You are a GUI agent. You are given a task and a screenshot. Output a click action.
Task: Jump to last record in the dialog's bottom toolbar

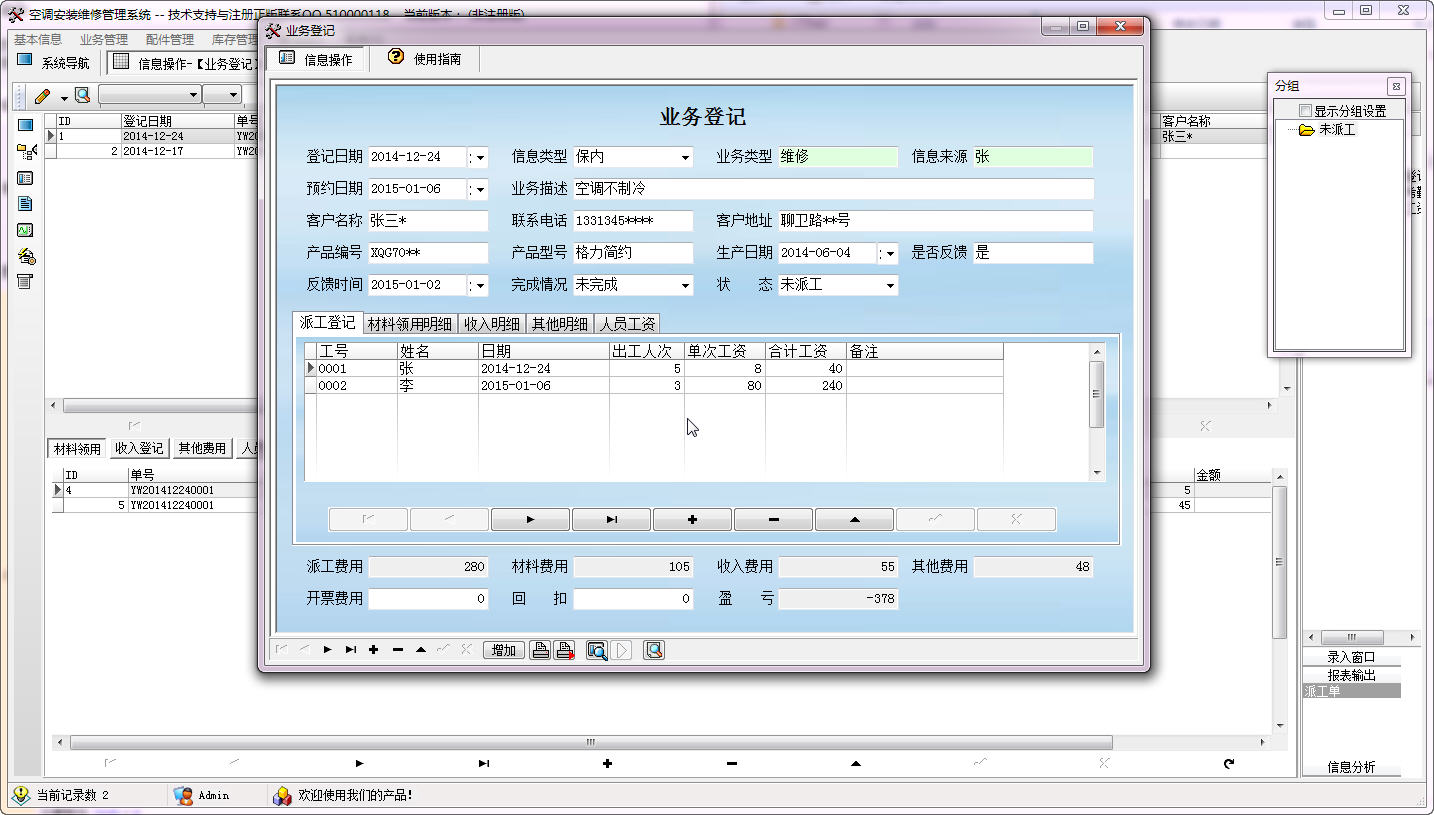(350, 650)
